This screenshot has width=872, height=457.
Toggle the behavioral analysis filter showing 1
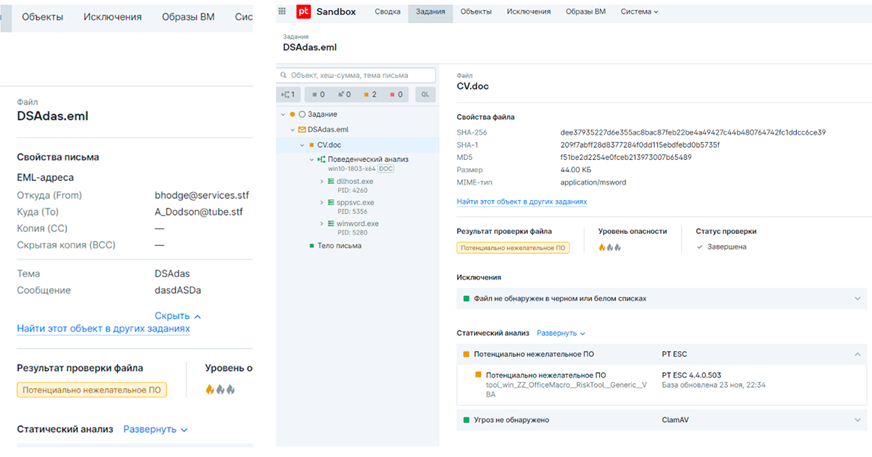[x=288, y=95]
